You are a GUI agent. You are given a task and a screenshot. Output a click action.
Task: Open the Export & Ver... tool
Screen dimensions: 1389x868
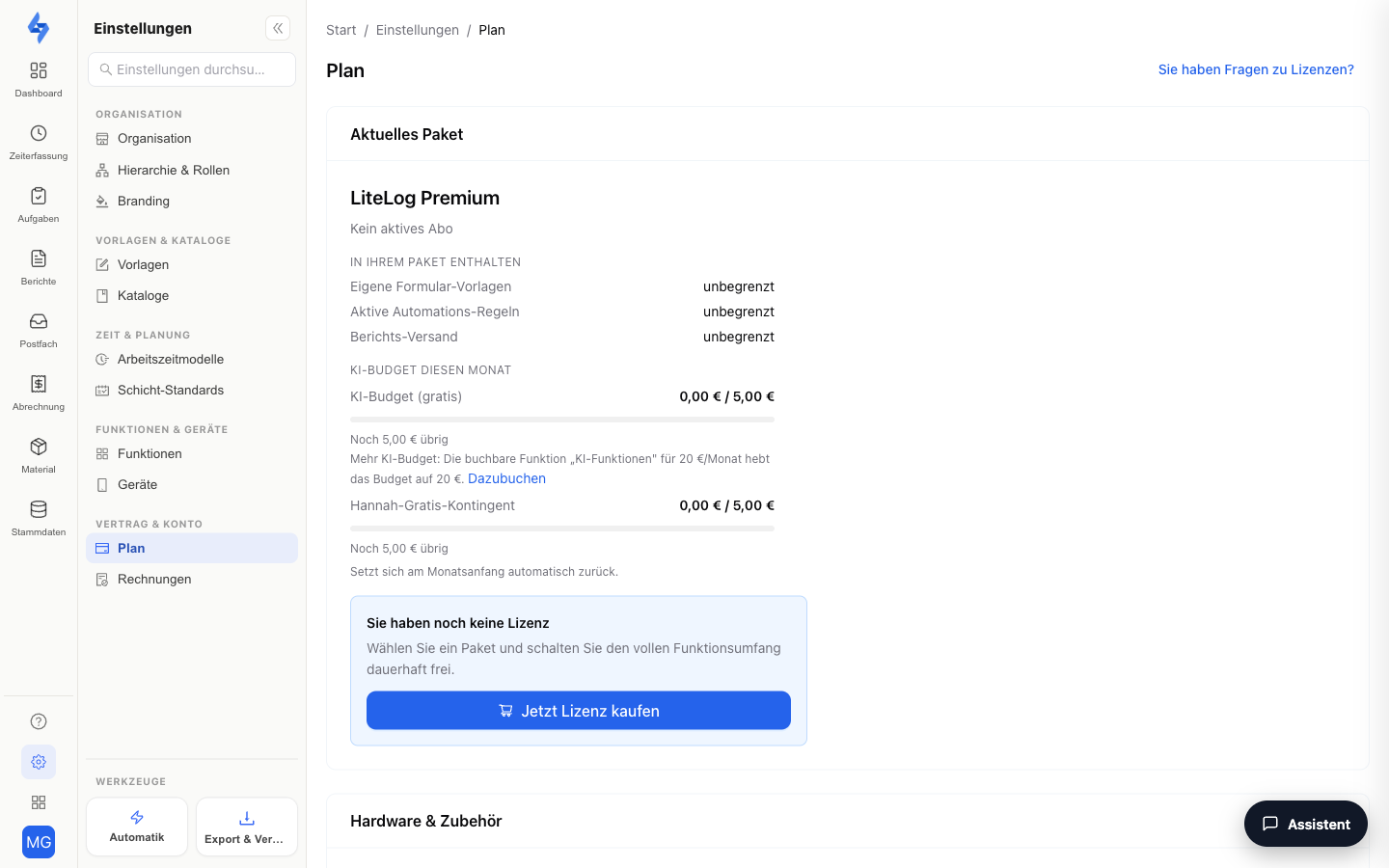(x=247, y=827)
